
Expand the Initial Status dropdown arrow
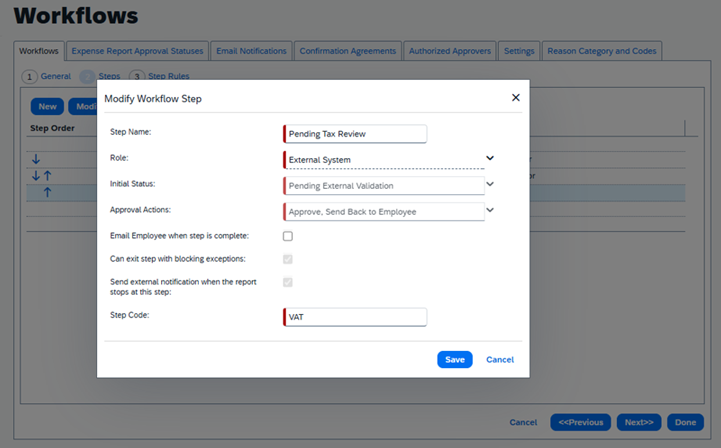click(x=490, y=184)
